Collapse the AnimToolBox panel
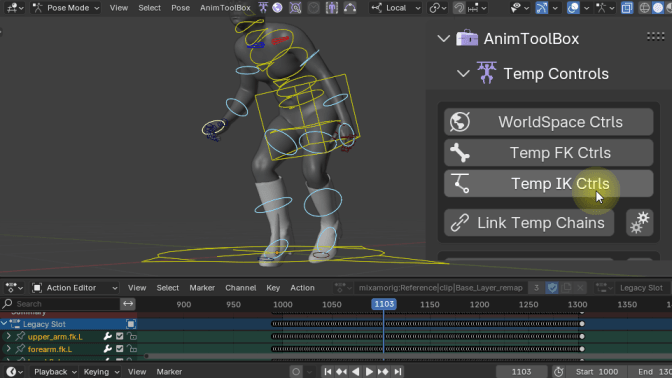 click(x=444, y=39)
